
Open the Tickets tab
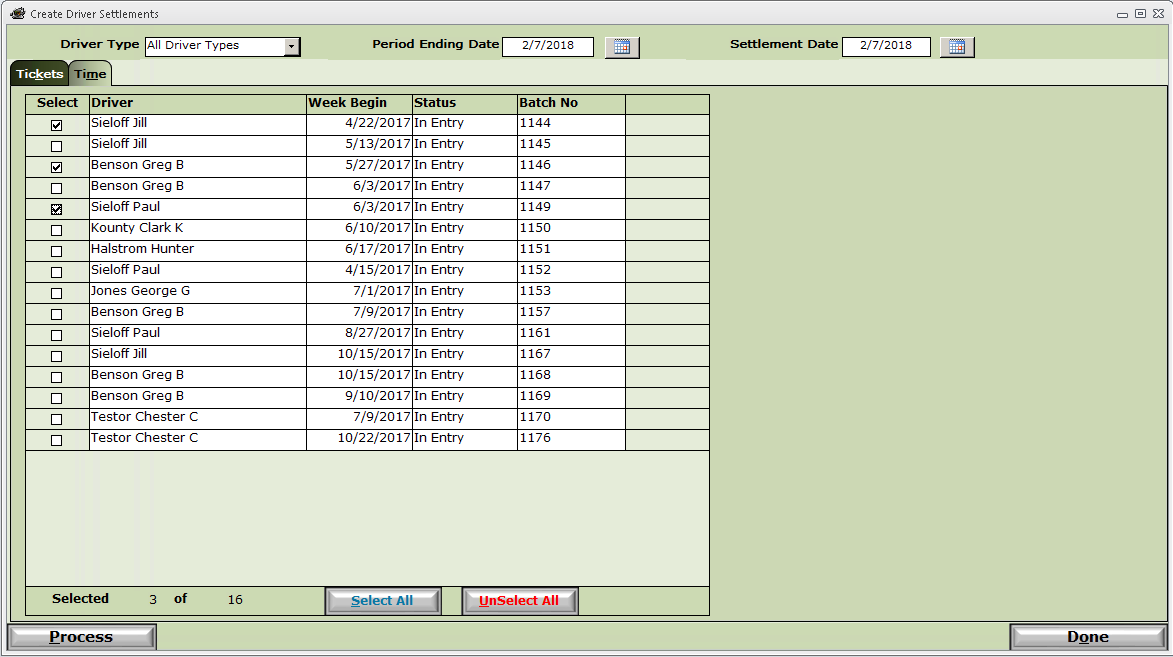(40, 74)
